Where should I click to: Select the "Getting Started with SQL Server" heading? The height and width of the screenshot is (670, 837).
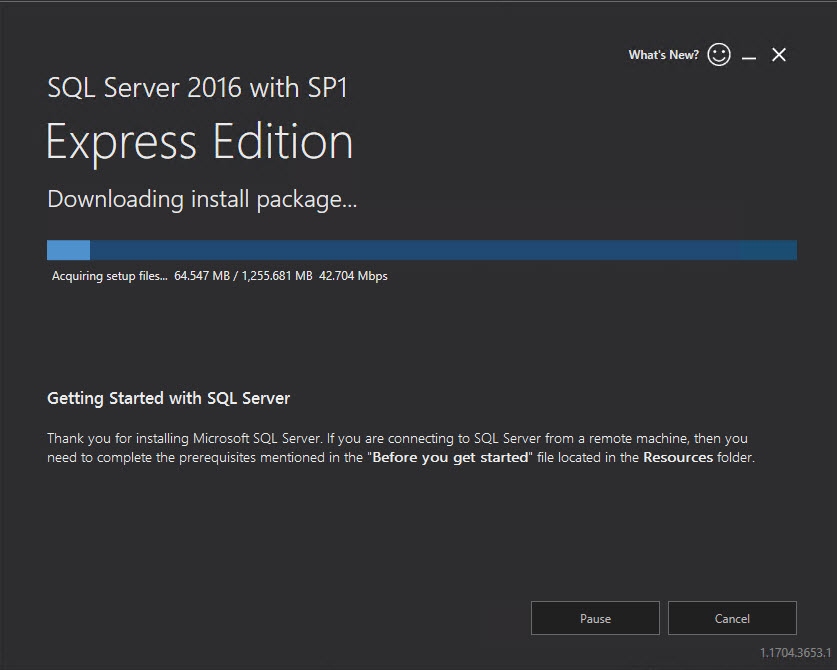tap(168, 398)
